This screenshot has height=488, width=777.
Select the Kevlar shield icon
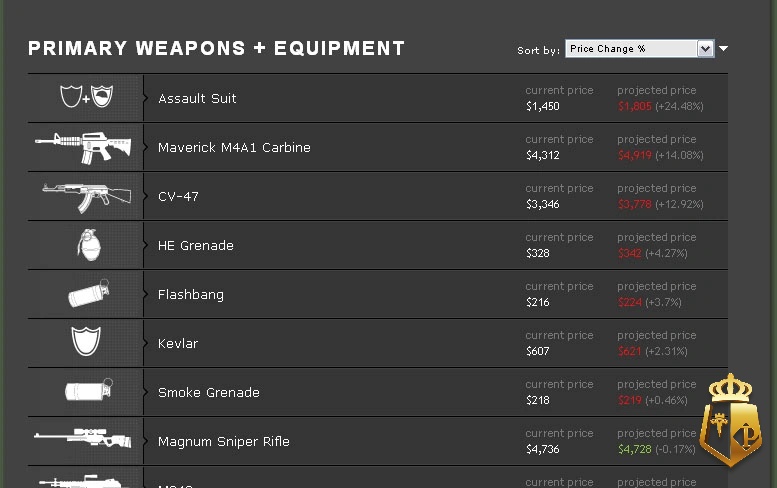pyautogui.click(x=86, y=341)
